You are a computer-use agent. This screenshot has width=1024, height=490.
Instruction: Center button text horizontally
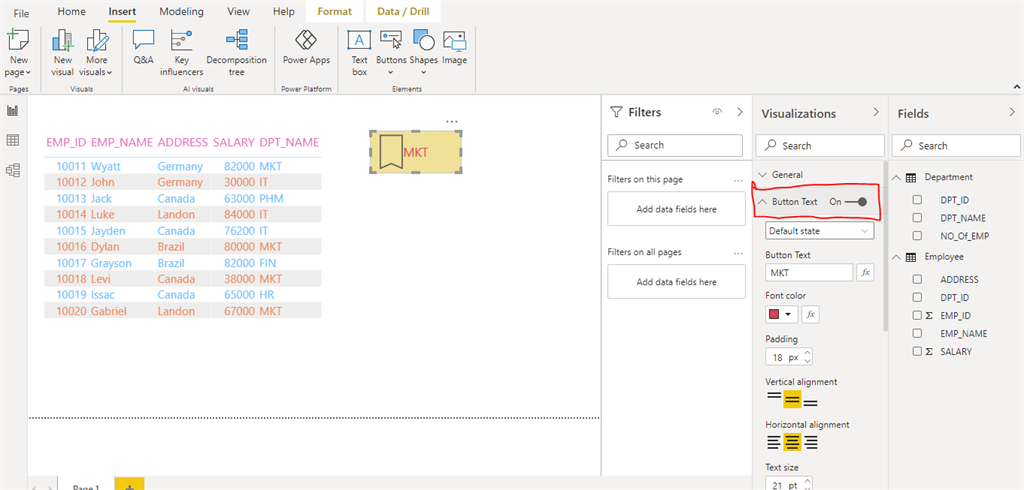point(792,442)
